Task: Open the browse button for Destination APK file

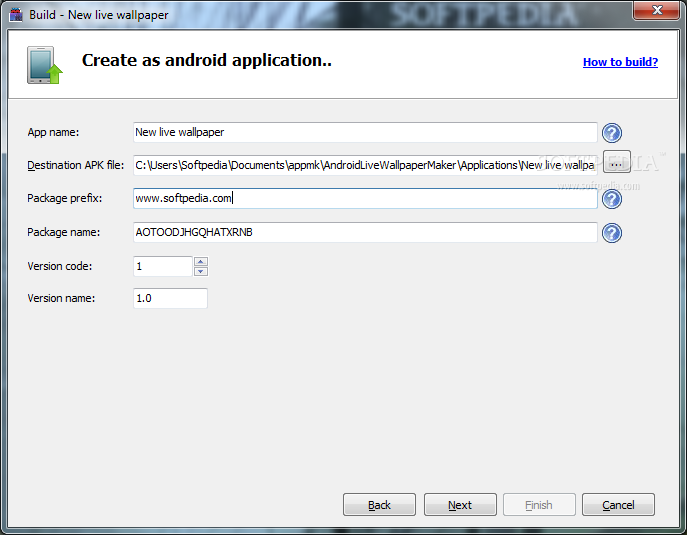Action: 616,162
